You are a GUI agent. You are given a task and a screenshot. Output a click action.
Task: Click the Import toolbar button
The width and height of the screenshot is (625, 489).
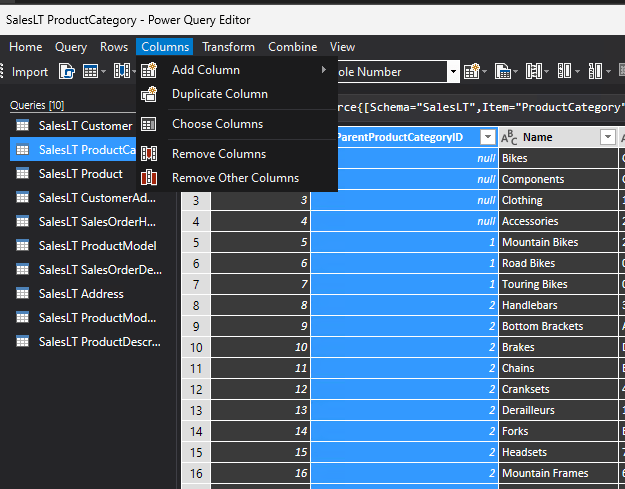[x=30, y=72]
